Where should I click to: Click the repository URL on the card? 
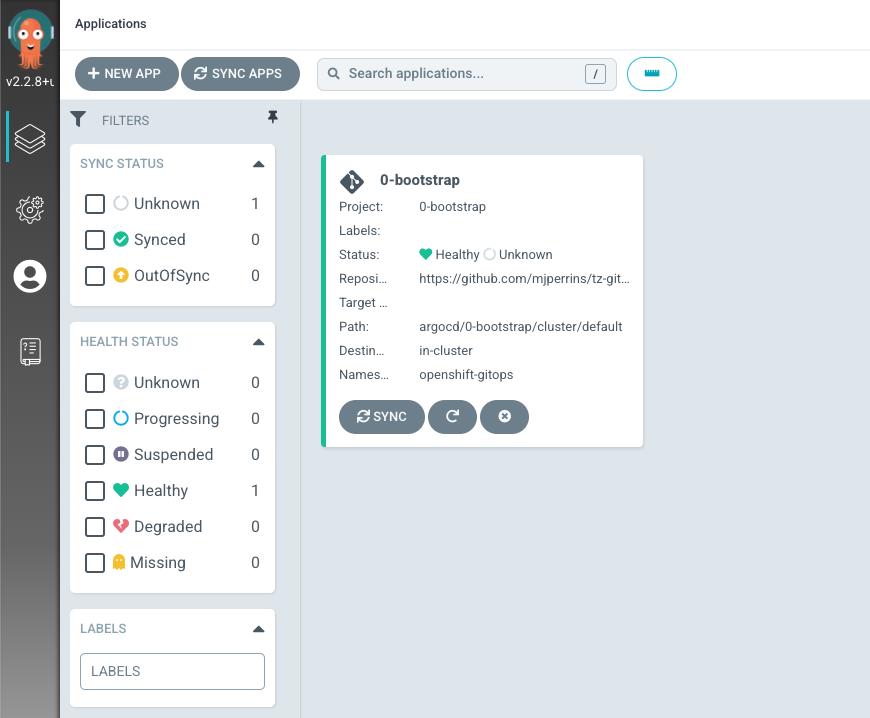524,279
